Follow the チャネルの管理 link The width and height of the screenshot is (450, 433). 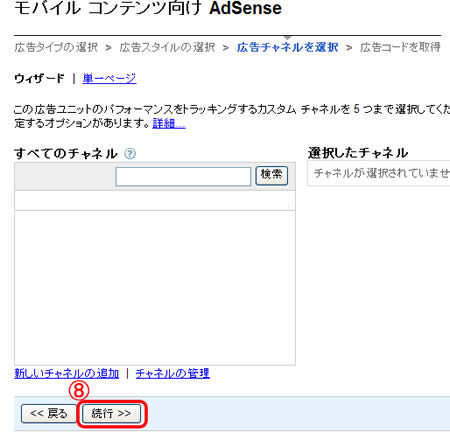[173, 373]
